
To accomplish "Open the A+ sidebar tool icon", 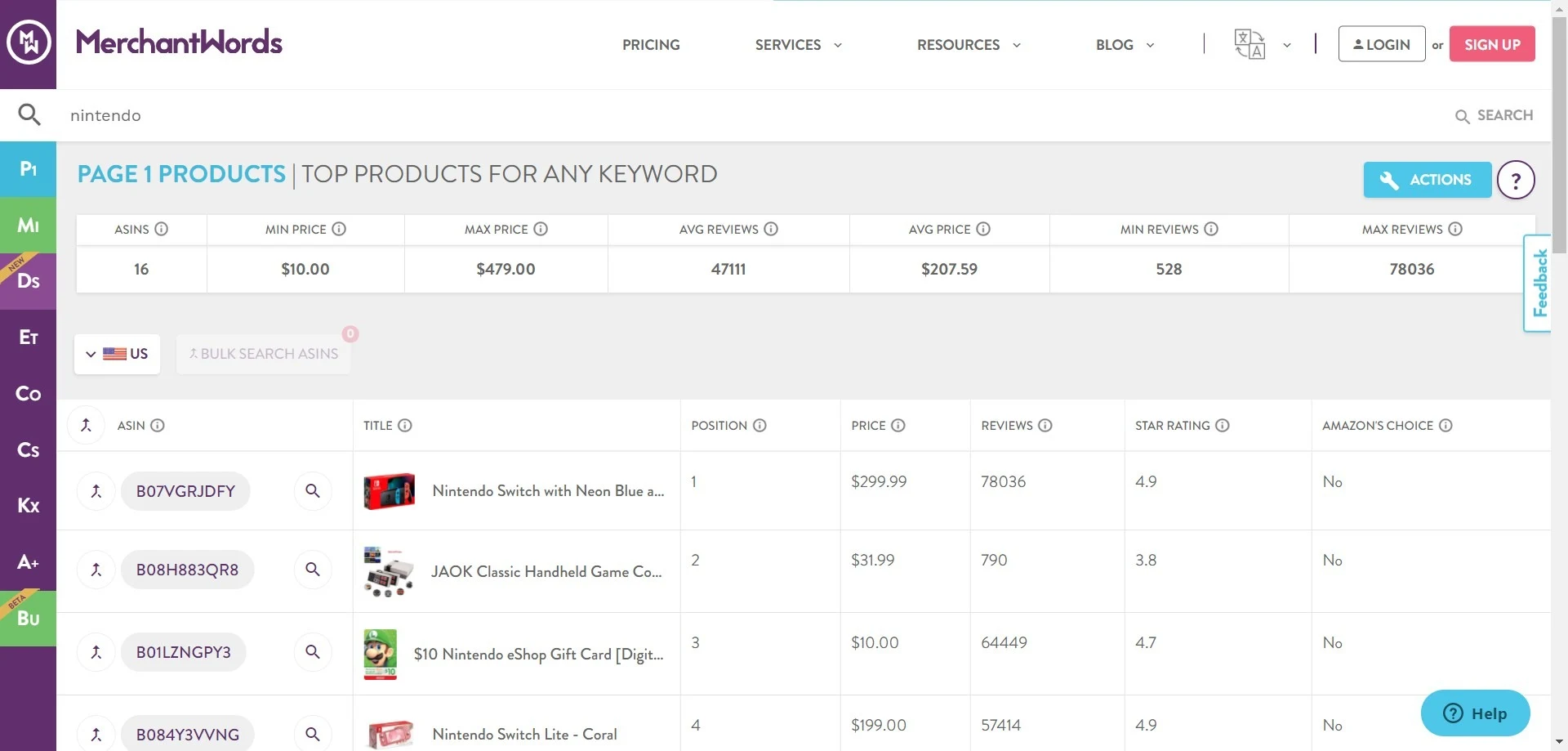I will (x=29, y=562).
